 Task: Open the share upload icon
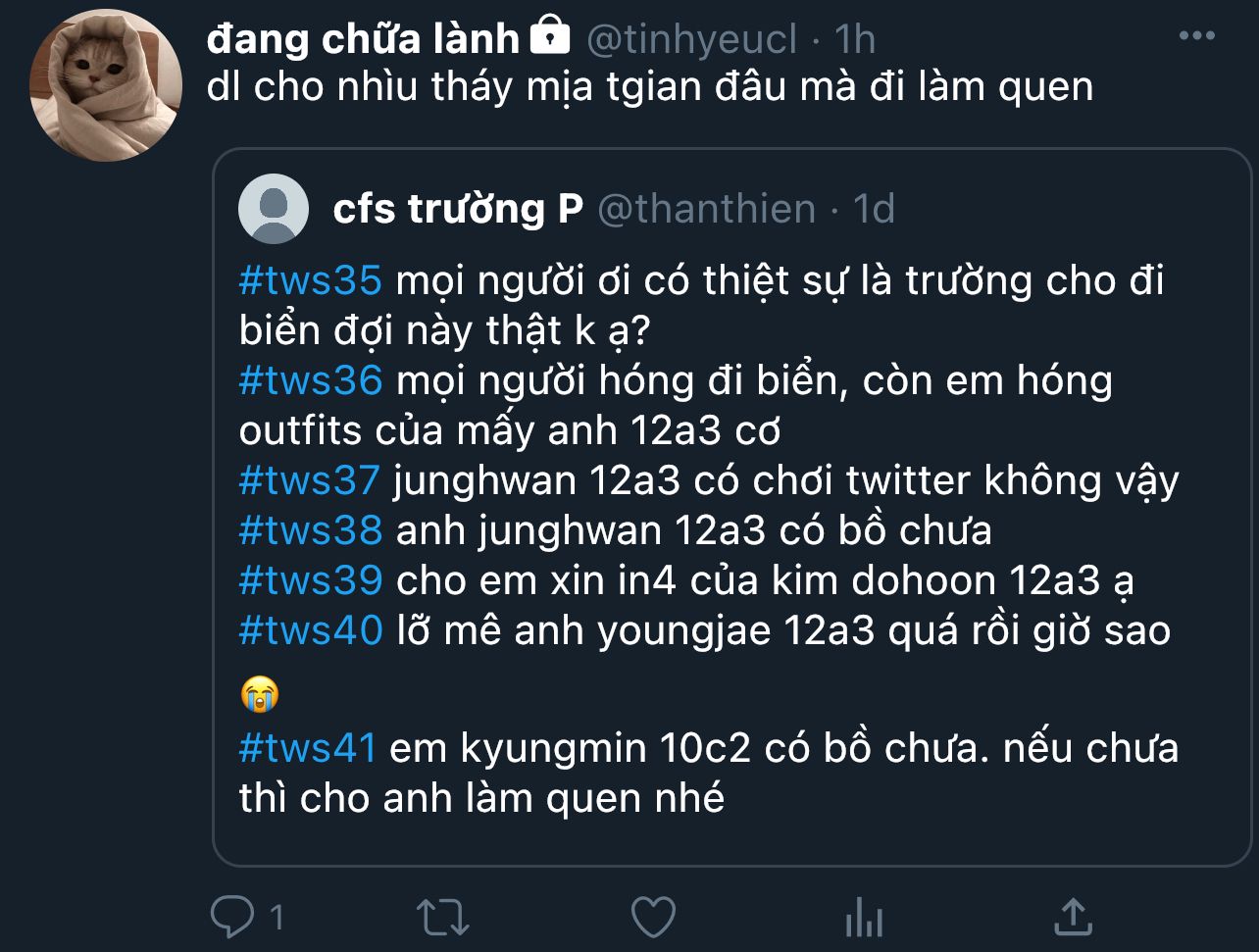[x=1073, y=917]
